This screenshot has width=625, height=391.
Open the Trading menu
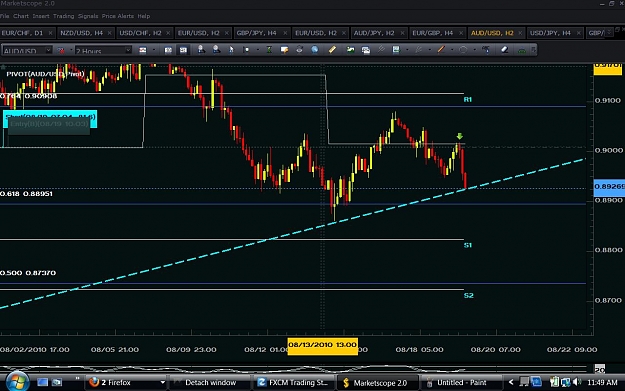pyautogui.click(x=63, y=16)
